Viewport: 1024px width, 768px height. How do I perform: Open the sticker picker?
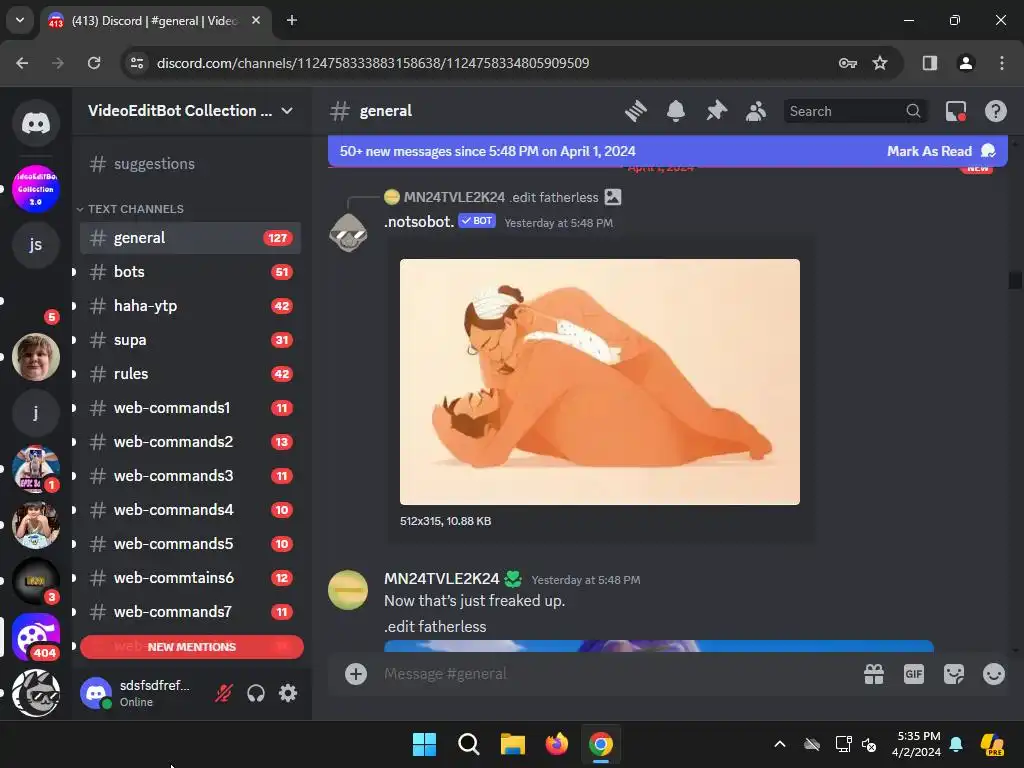pyautogui.click(x=954, y=674)
